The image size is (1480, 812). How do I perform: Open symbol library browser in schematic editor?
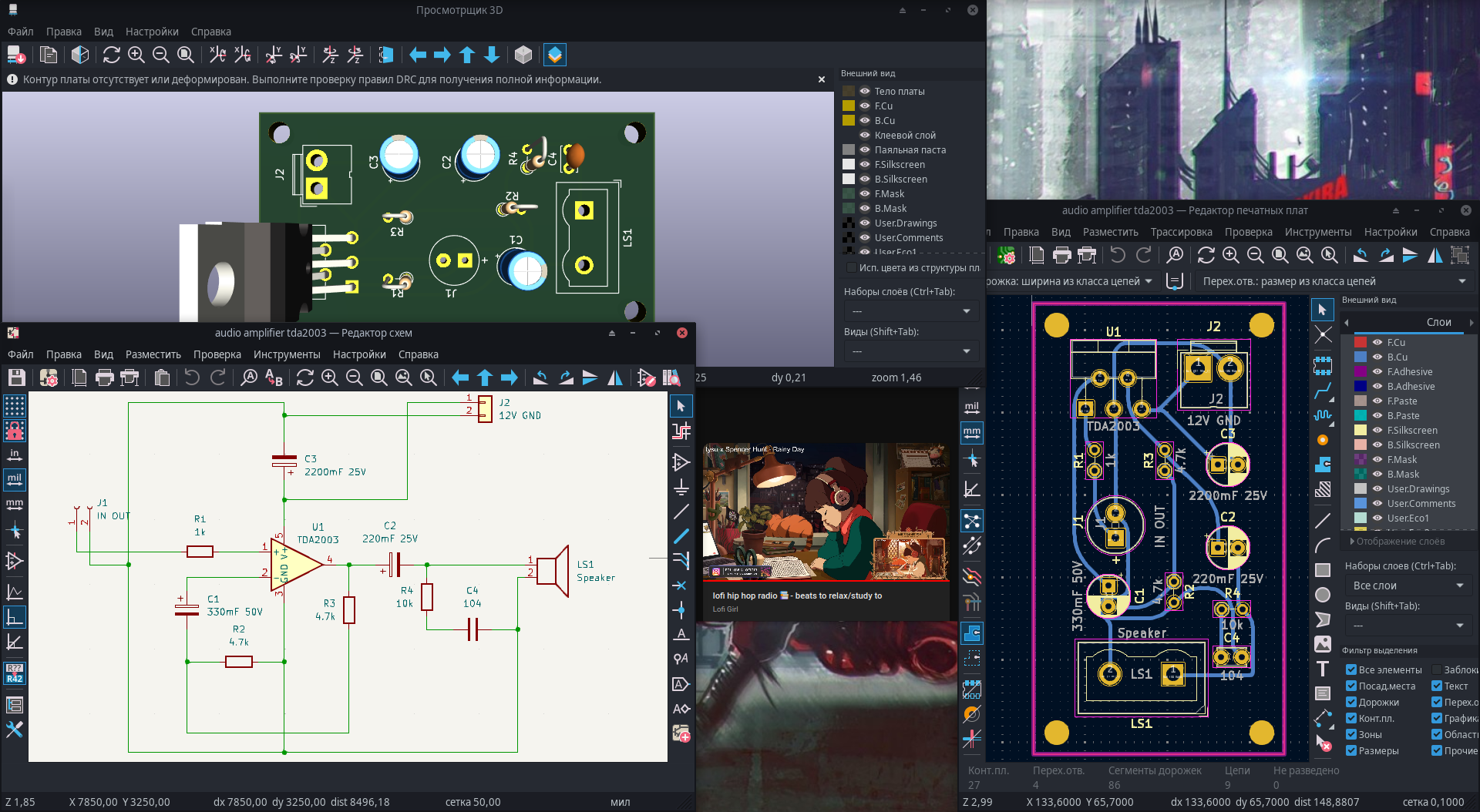point(671,377)
